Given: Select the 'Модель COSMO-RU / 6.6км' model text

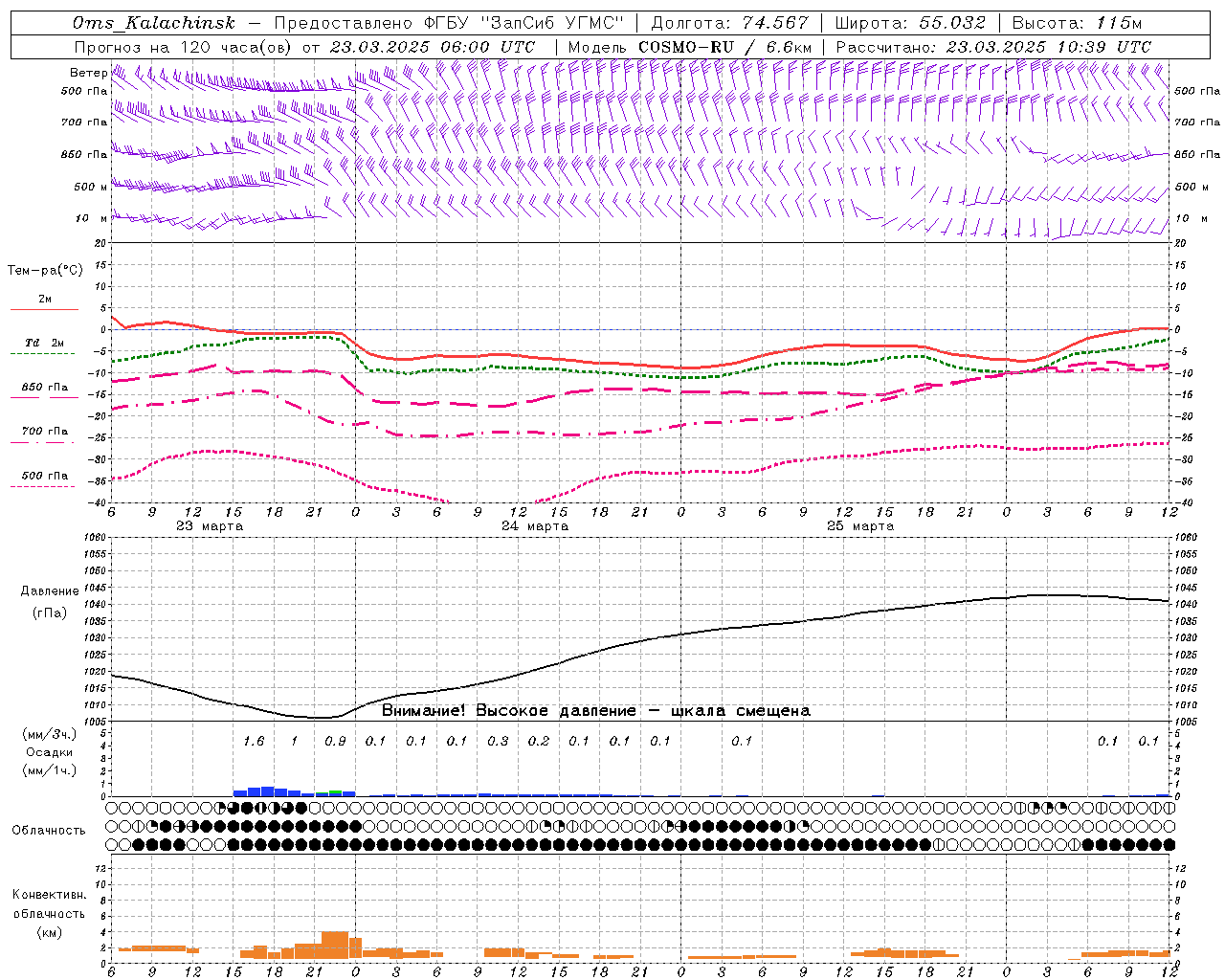Looking at the screenshot, I should coord(689,47).
